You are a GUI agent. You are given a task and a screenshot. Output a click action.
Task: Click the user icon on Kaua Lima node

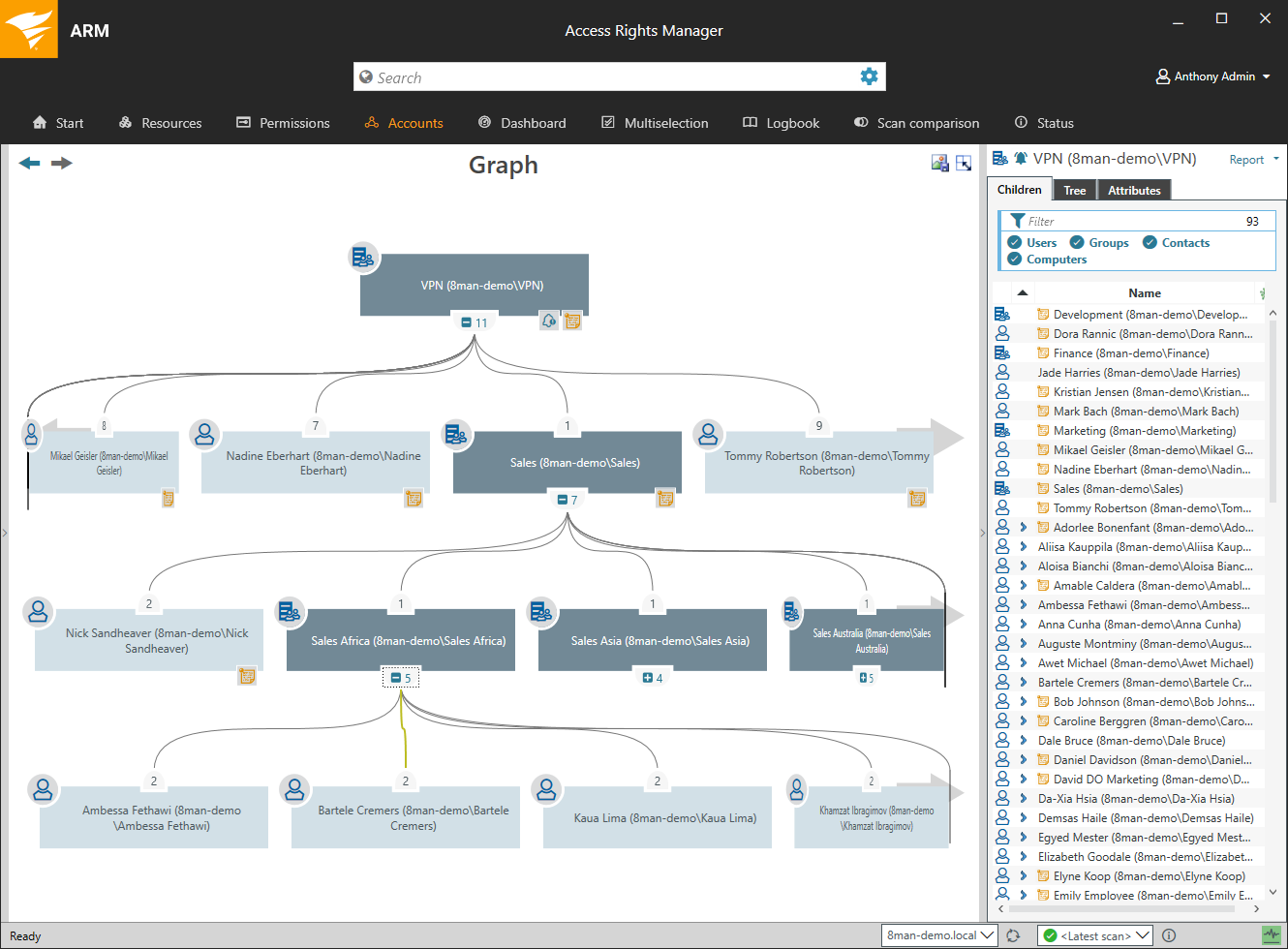click(x=546, y=789)
